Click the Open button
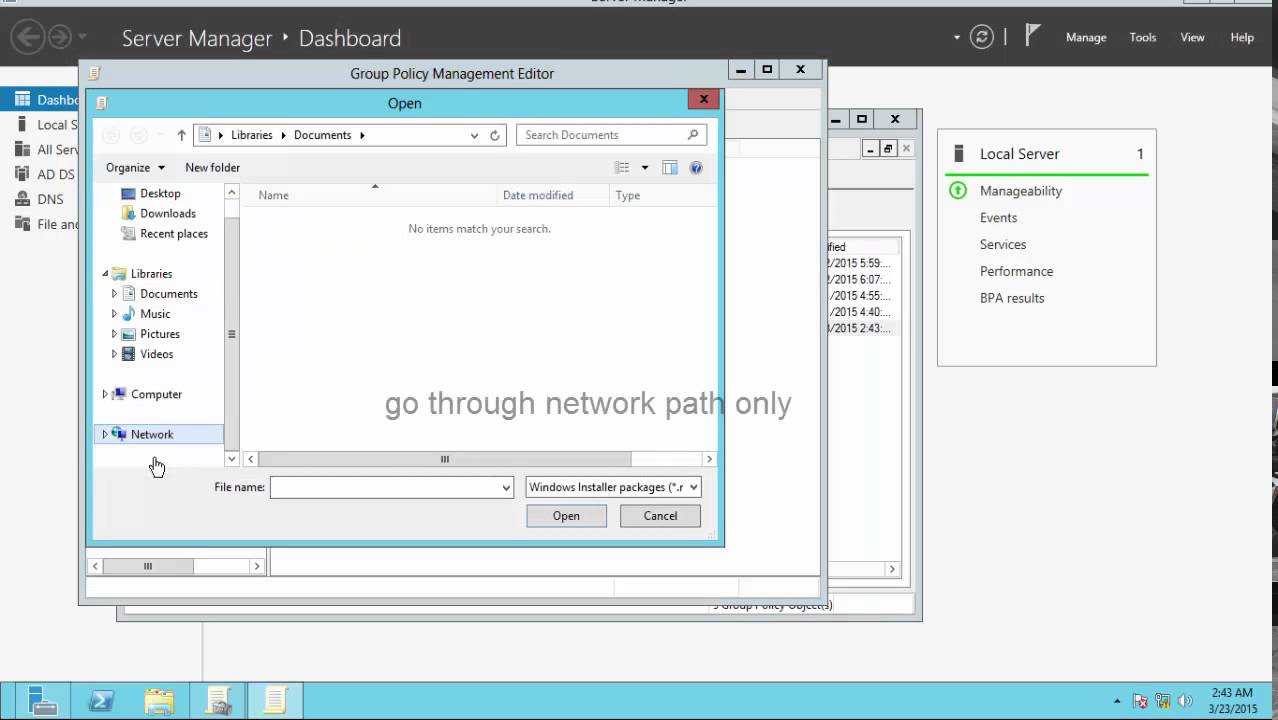This screenshot has height=720, width=1278. (566, 516)
